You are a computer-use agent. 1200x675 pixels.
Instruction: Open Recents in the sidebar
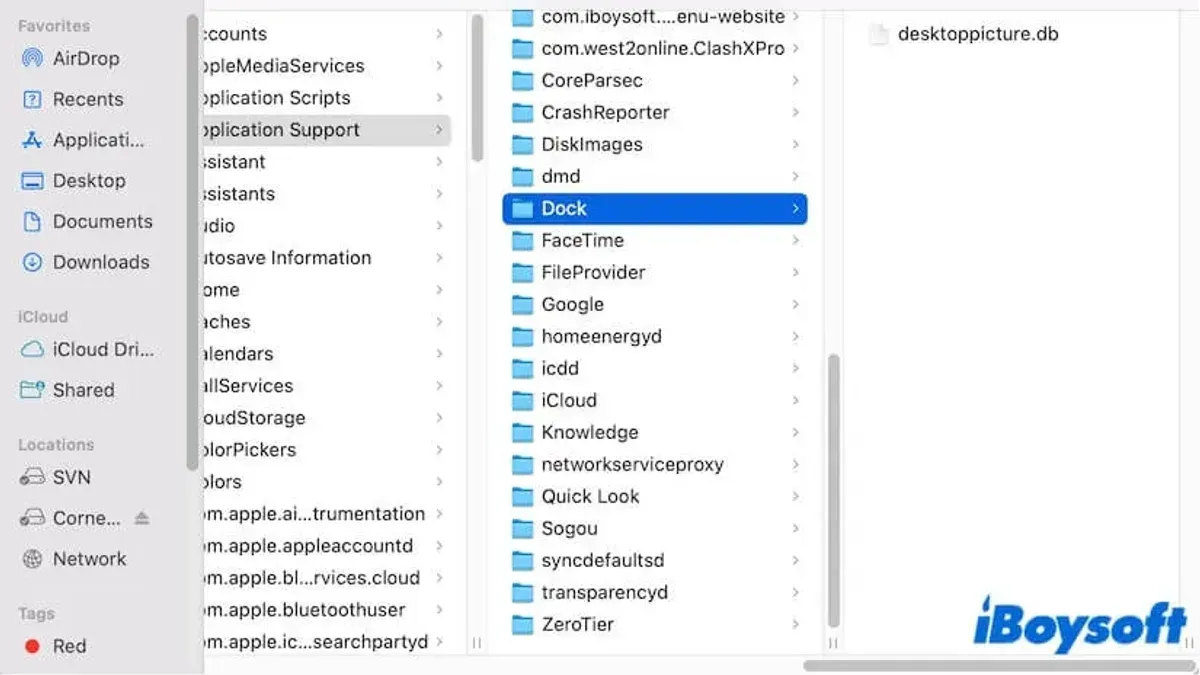[88, 99]
